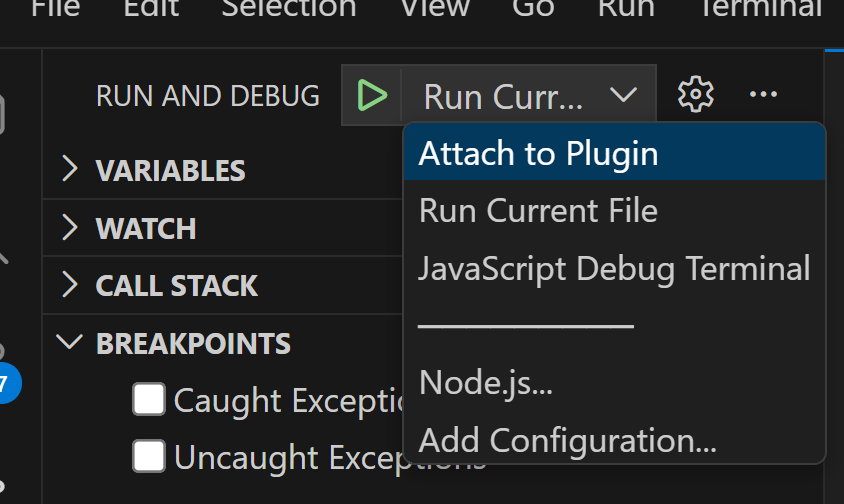Open the Selection menu
The image size is (844, 504).
(289, 8)
